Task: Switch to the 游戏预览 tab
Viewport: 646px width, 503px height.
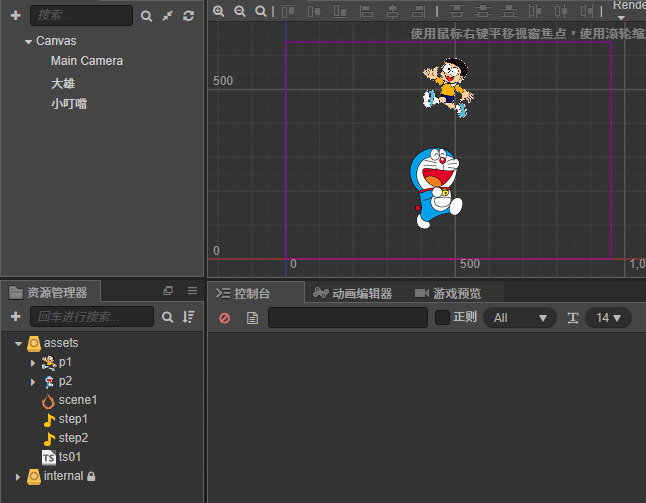Action: [448, 294]
